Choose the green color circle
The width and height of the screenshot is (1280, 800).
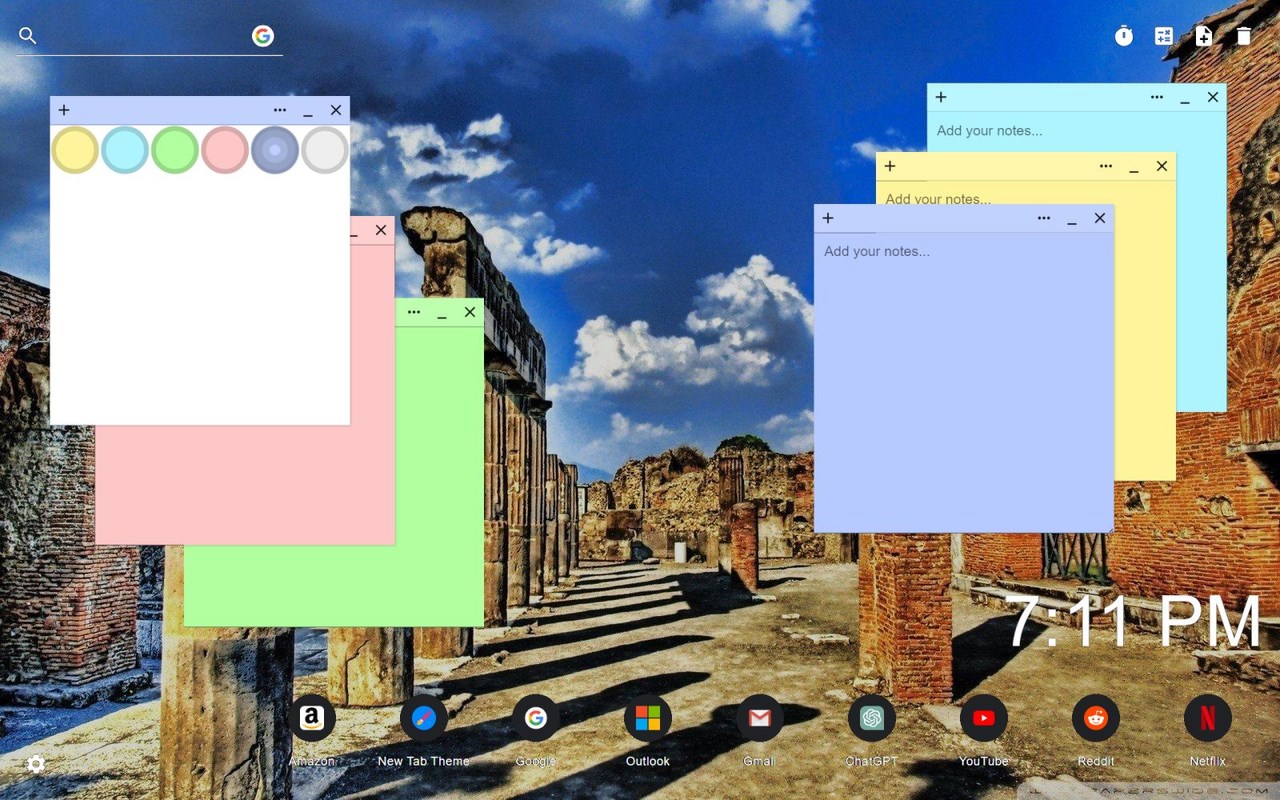tap(175, 150)
